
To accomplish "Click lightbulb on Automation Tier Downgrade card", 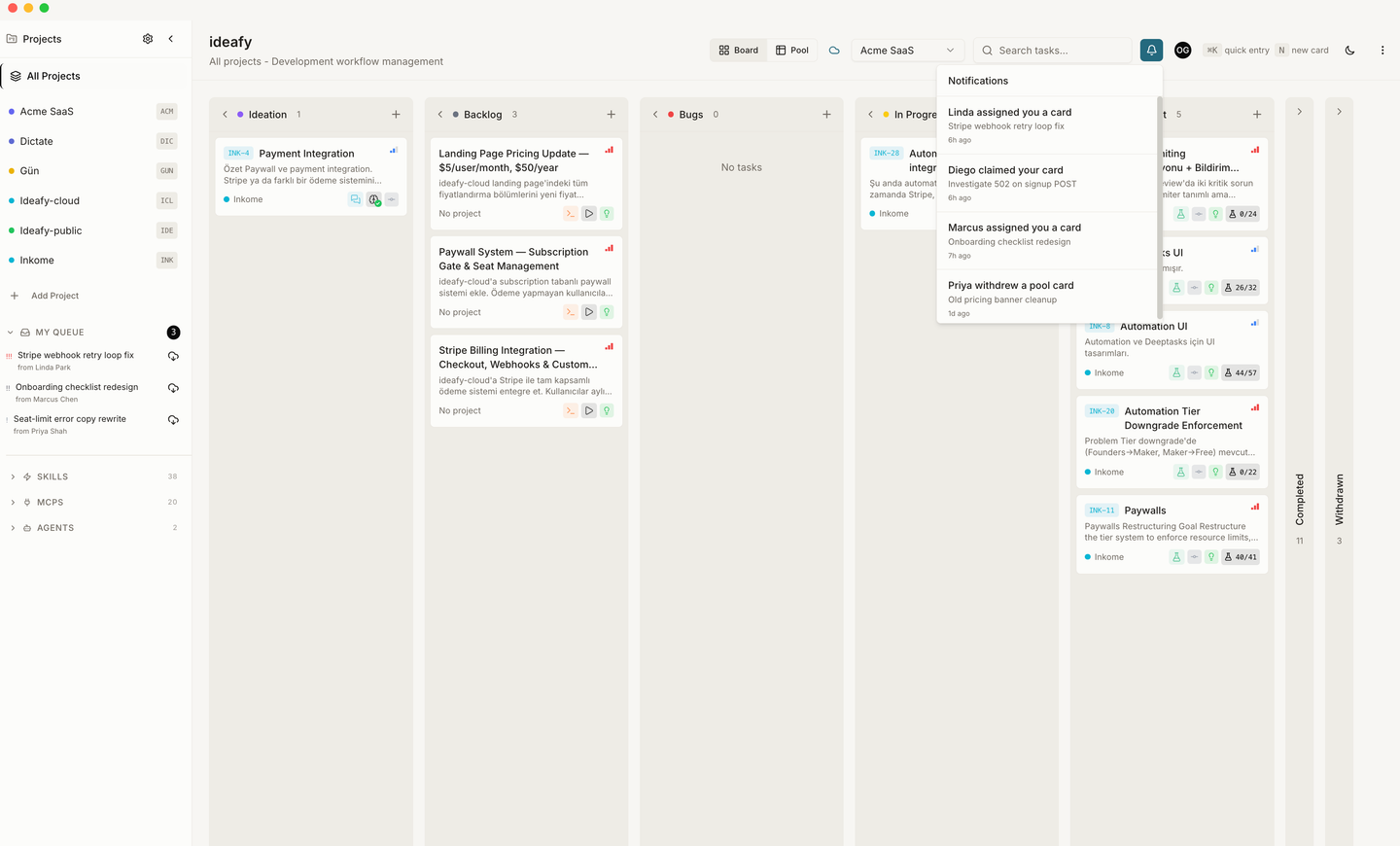I will click(1215, 473).
